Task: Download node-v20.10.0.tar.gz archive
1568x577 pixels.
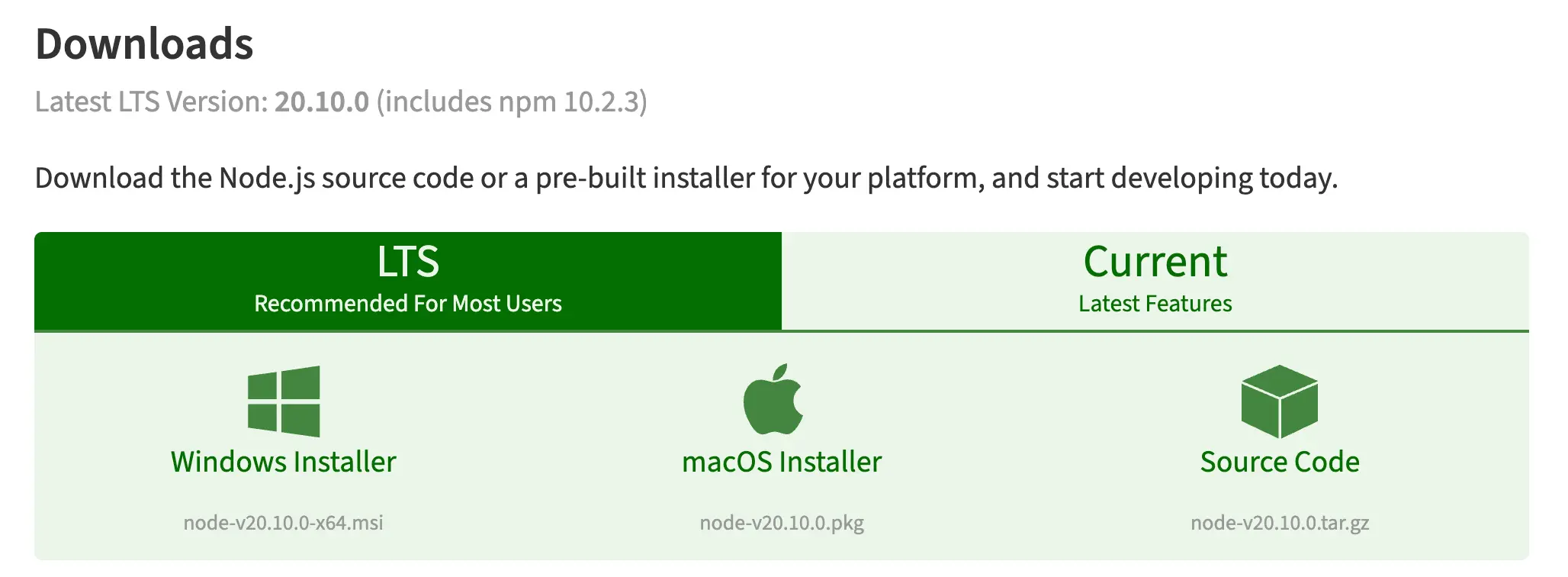Action: tap(1280, 523)
